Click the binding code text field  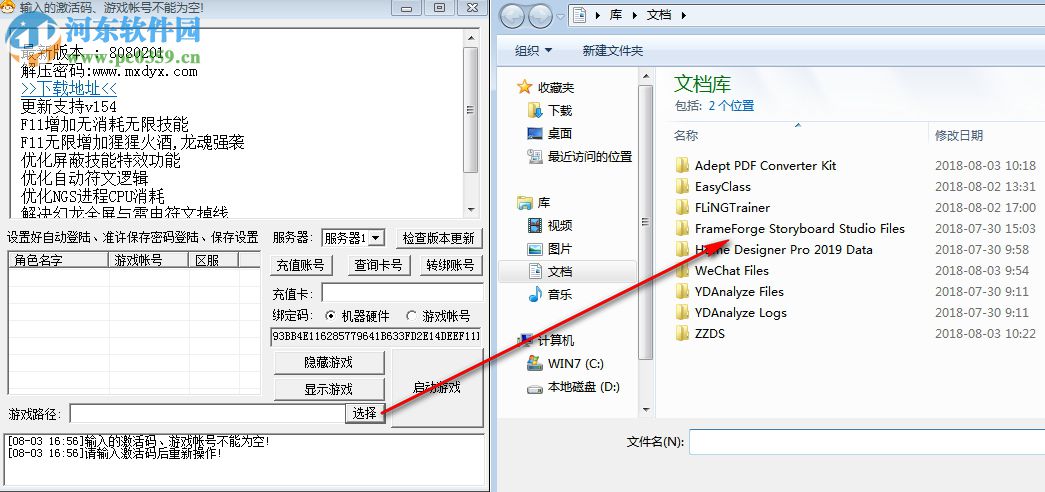(376, 337)
